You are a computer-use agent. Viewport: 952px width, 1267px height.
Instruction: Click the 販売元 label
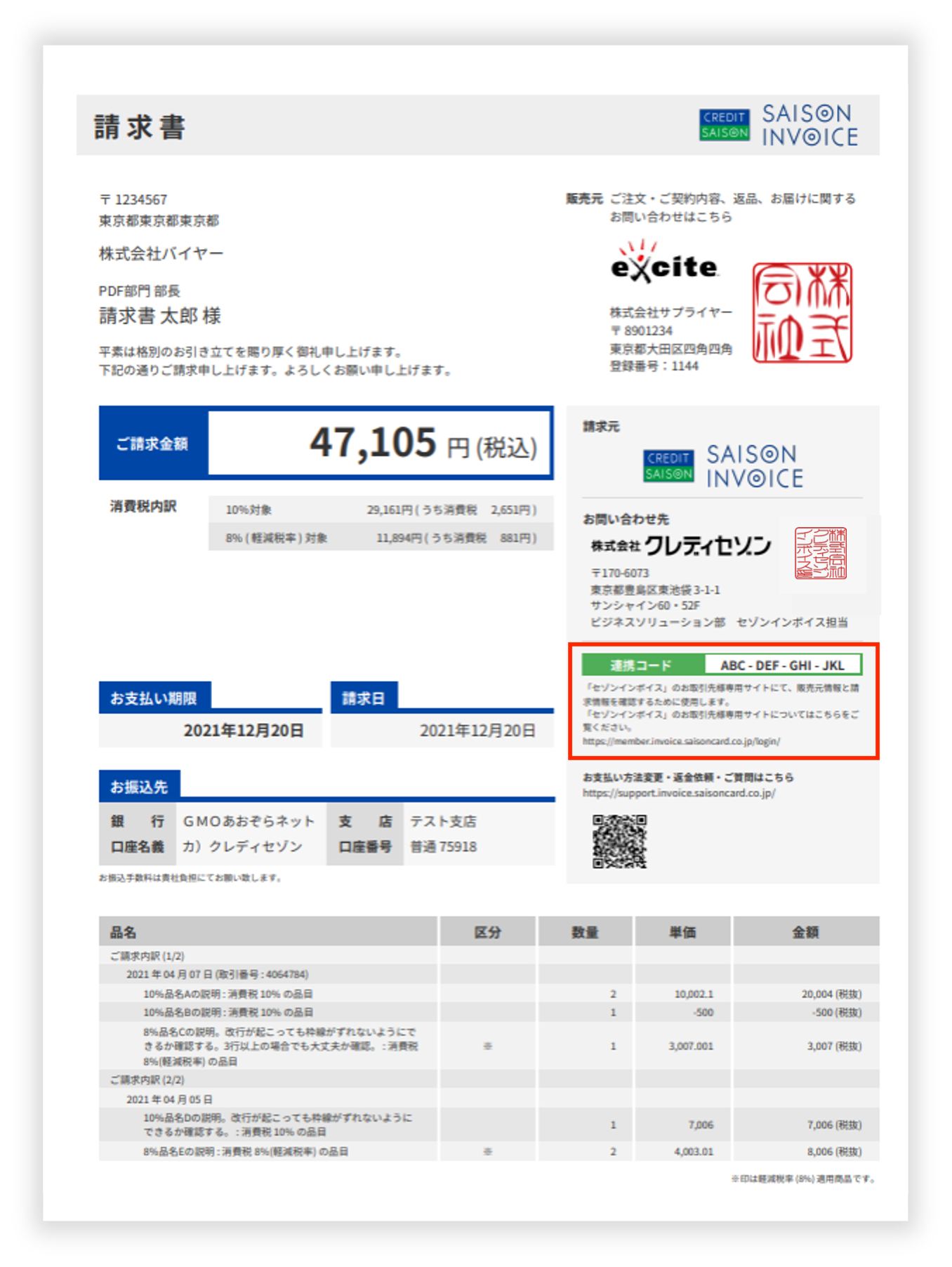click(x=584, y=199)
